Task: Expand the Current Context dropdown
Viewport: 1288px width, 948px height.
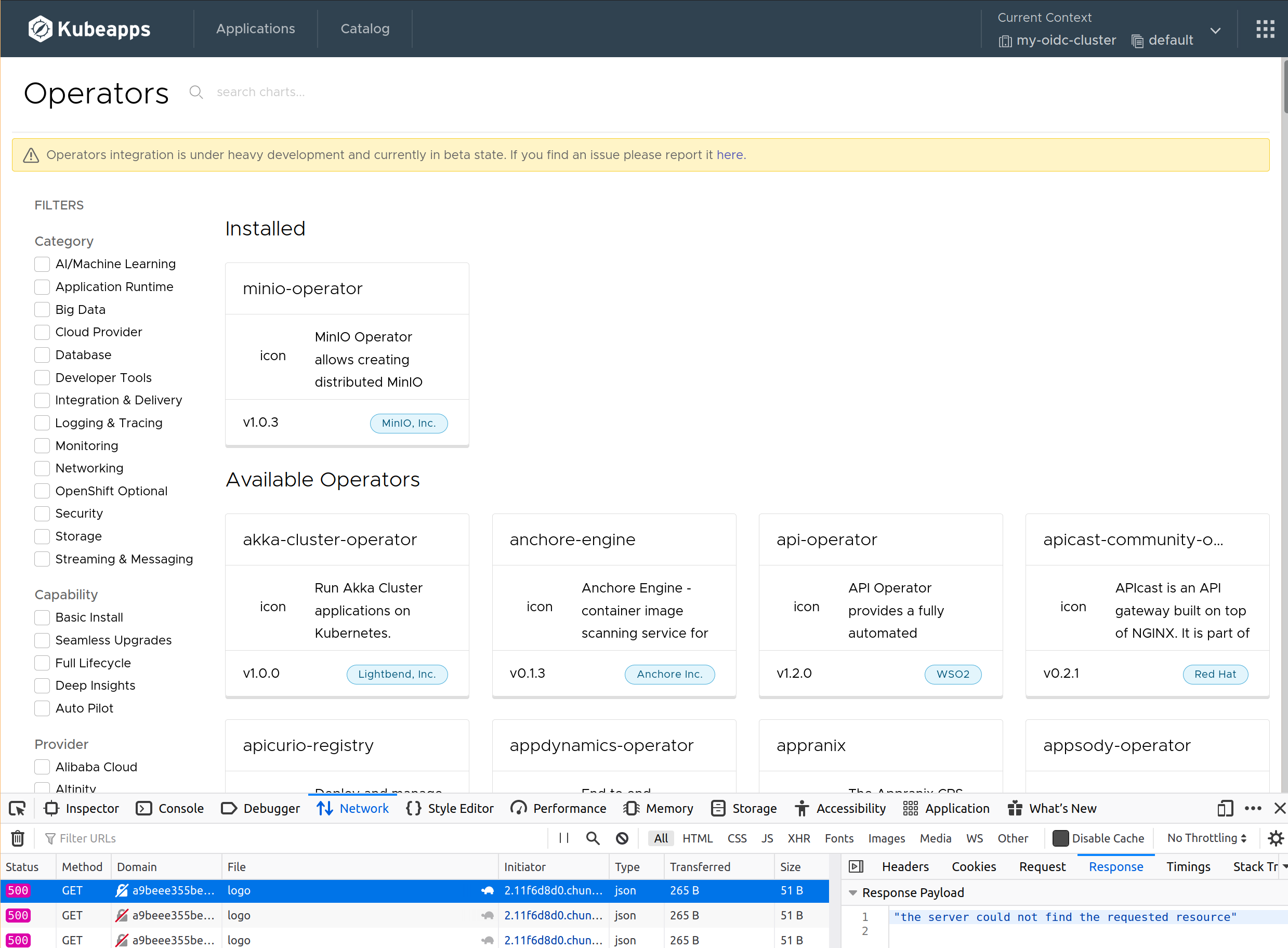Action: [x=1216, y=31]
